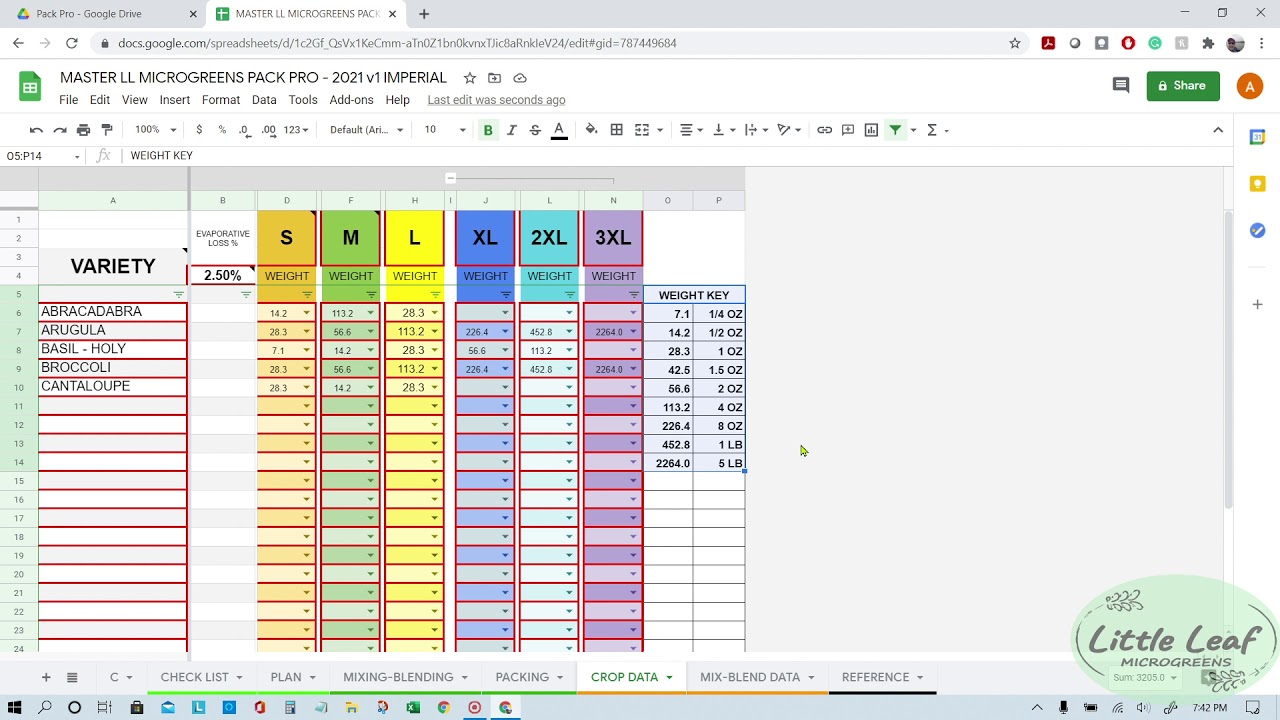Increase decimal places
This screenshot has height=720, width=1280.
point(268,130)
